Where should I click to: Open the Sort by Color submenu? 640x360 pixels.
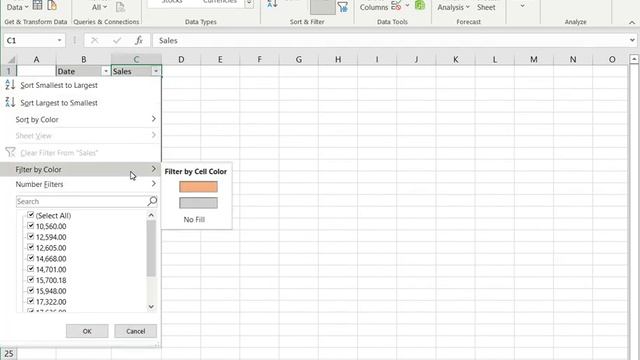pos(81,119)
